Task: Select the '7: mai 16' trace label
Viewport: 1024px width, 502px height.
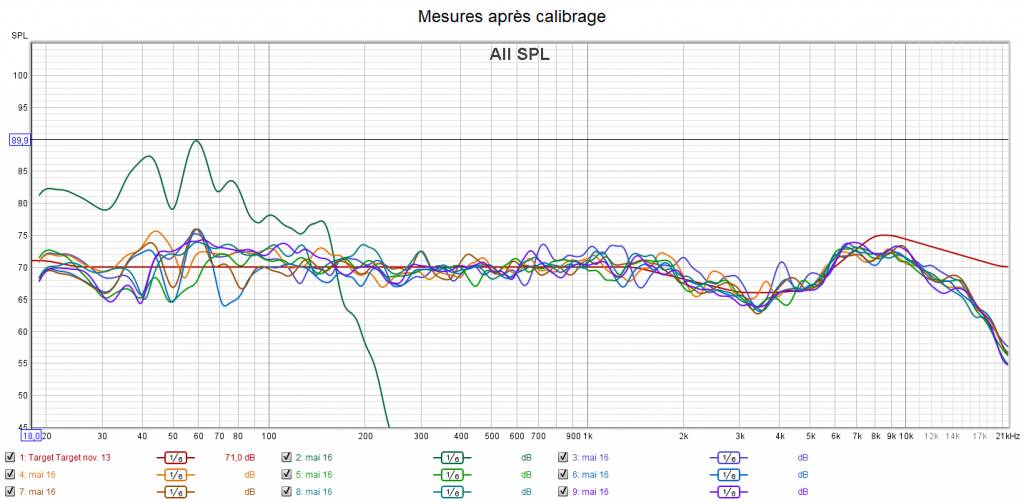Action: tap(37, 492)
